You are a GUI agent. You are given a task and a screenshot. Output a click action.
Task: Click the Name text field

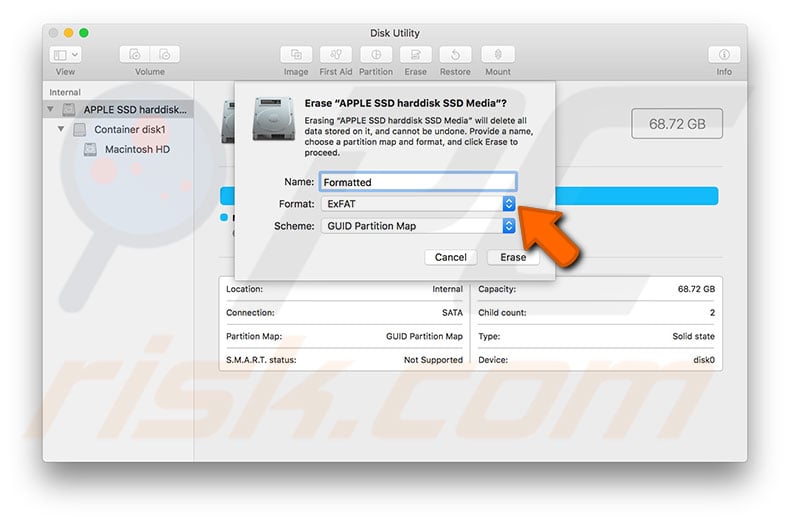pyautogui.click(x=417, y=182)
